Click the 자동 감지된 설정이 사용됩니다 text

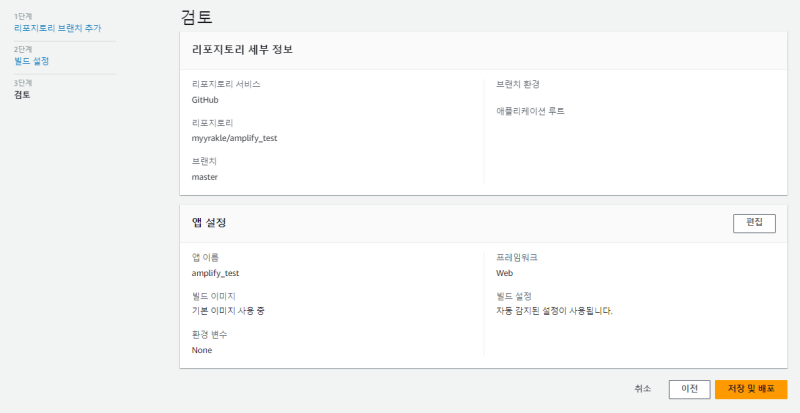point(553,311)
